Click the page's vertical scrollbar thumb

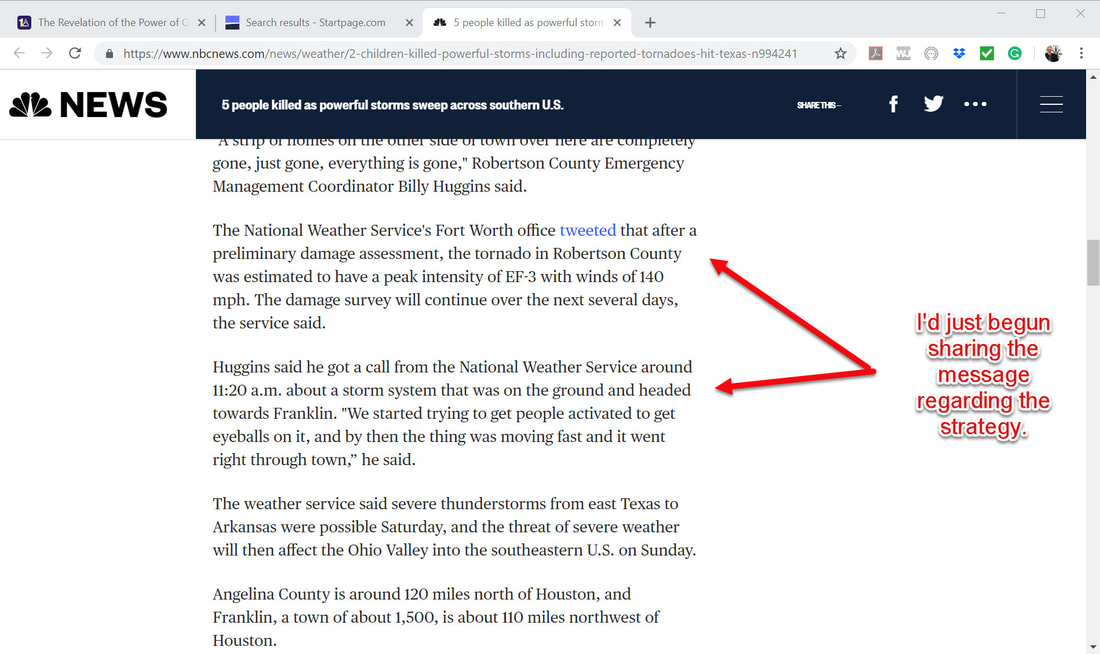point(1092,262)
